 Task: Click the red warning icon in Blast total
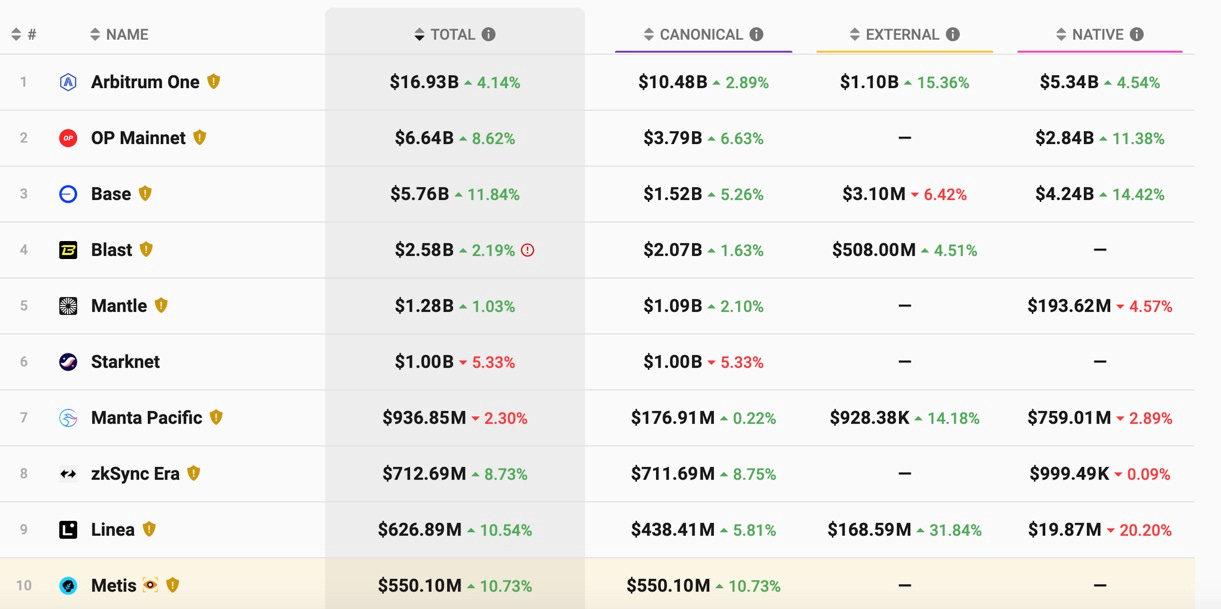pos(528,250)
